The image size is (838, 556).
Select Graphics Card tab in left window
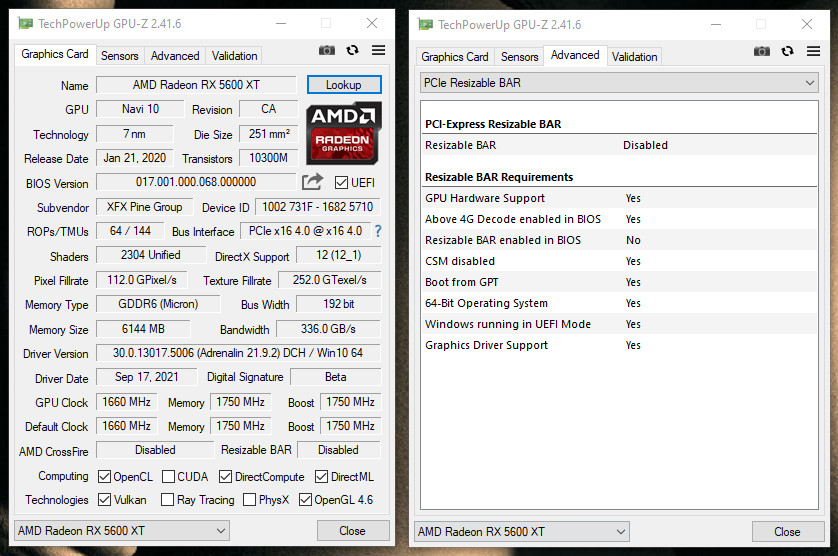coord(55,54)
